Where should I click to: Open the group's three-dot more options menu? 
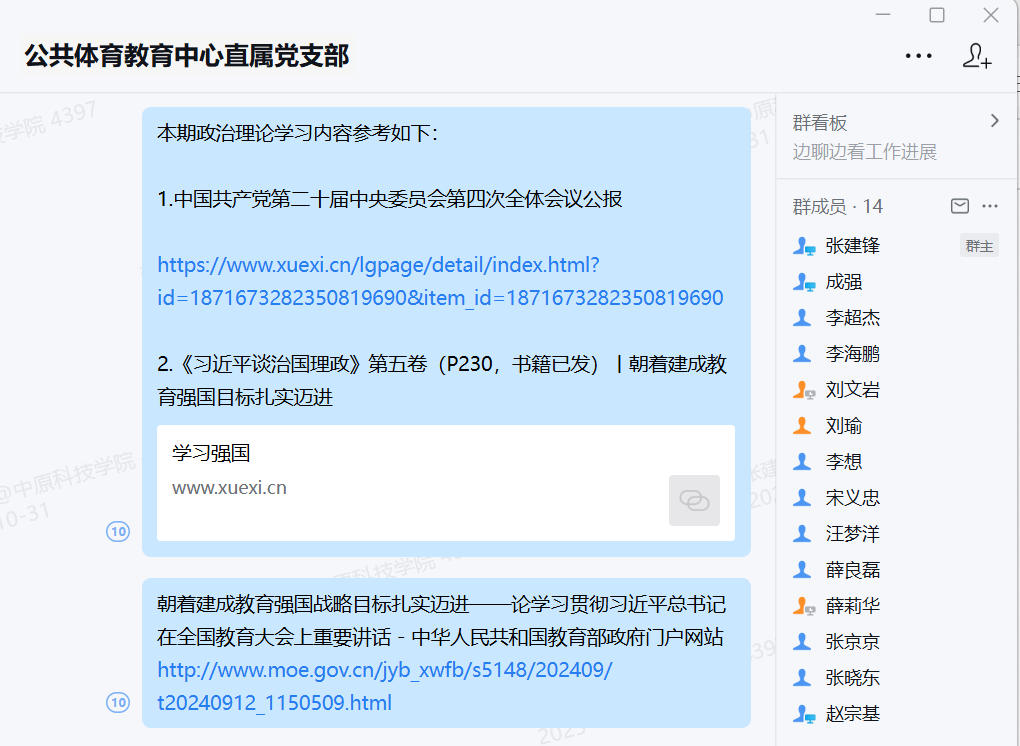(x=918, y=56)
